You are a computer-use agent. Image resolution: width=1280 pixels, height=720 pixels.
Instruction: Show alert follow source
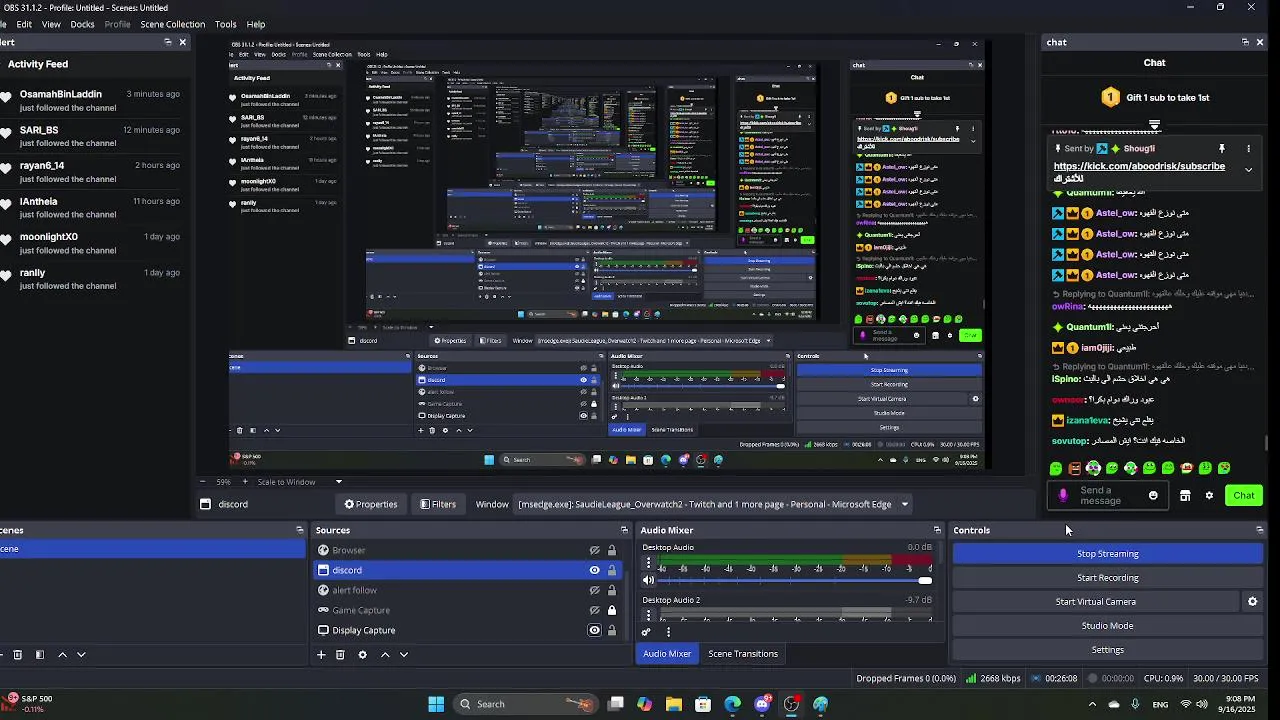pyautogui.click(x=594, y=590)
